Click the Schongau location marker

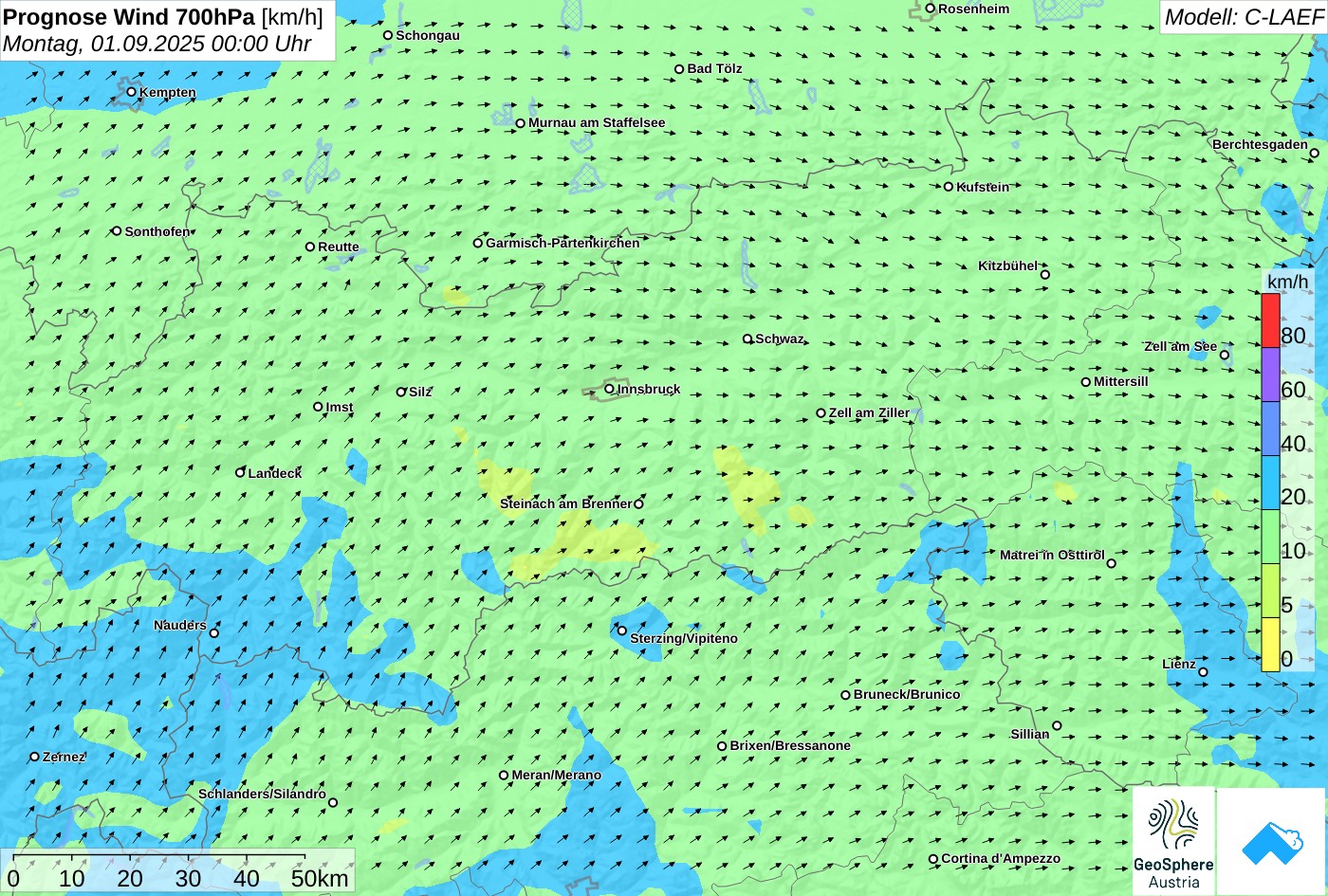(x=388, y=35)
